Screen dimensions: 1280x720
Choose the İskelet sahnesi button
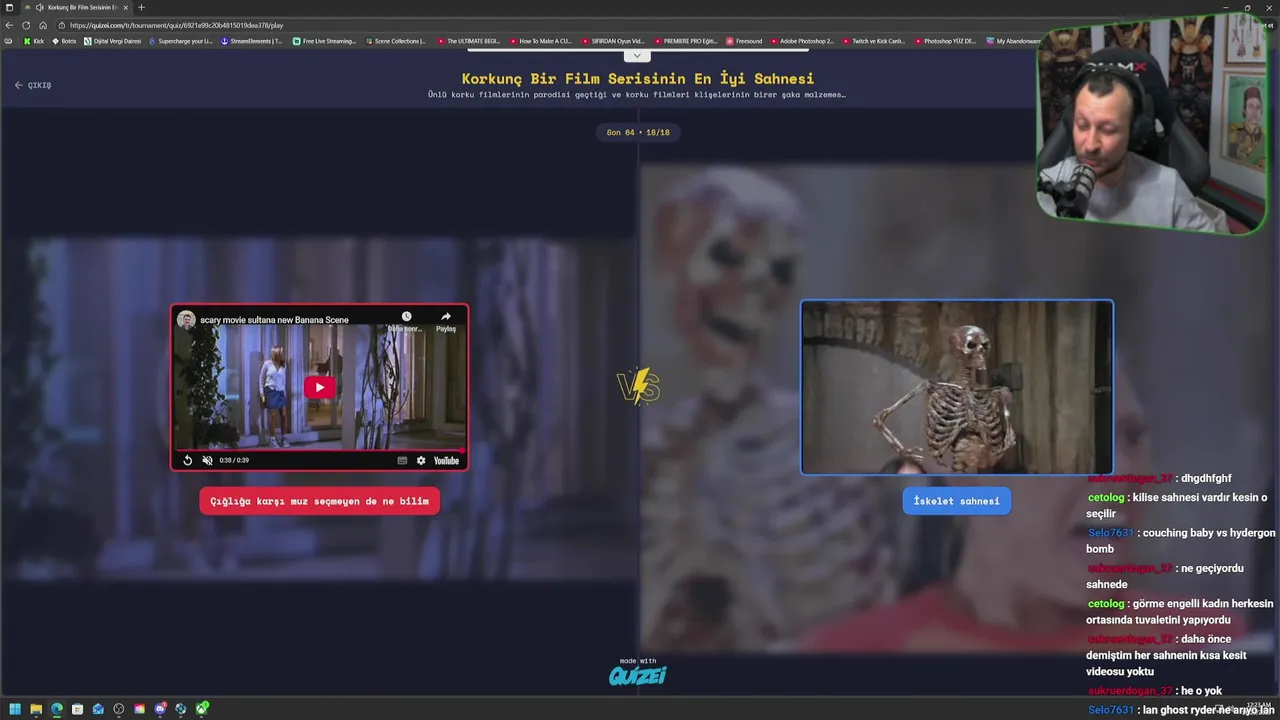click(956, 501)
